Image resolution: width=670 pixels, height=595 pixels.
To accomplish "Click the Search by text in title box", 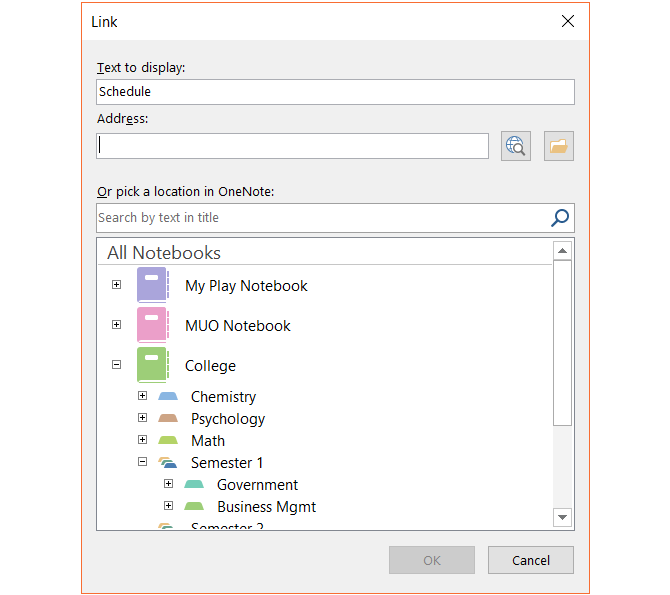I will pos(335,218).
